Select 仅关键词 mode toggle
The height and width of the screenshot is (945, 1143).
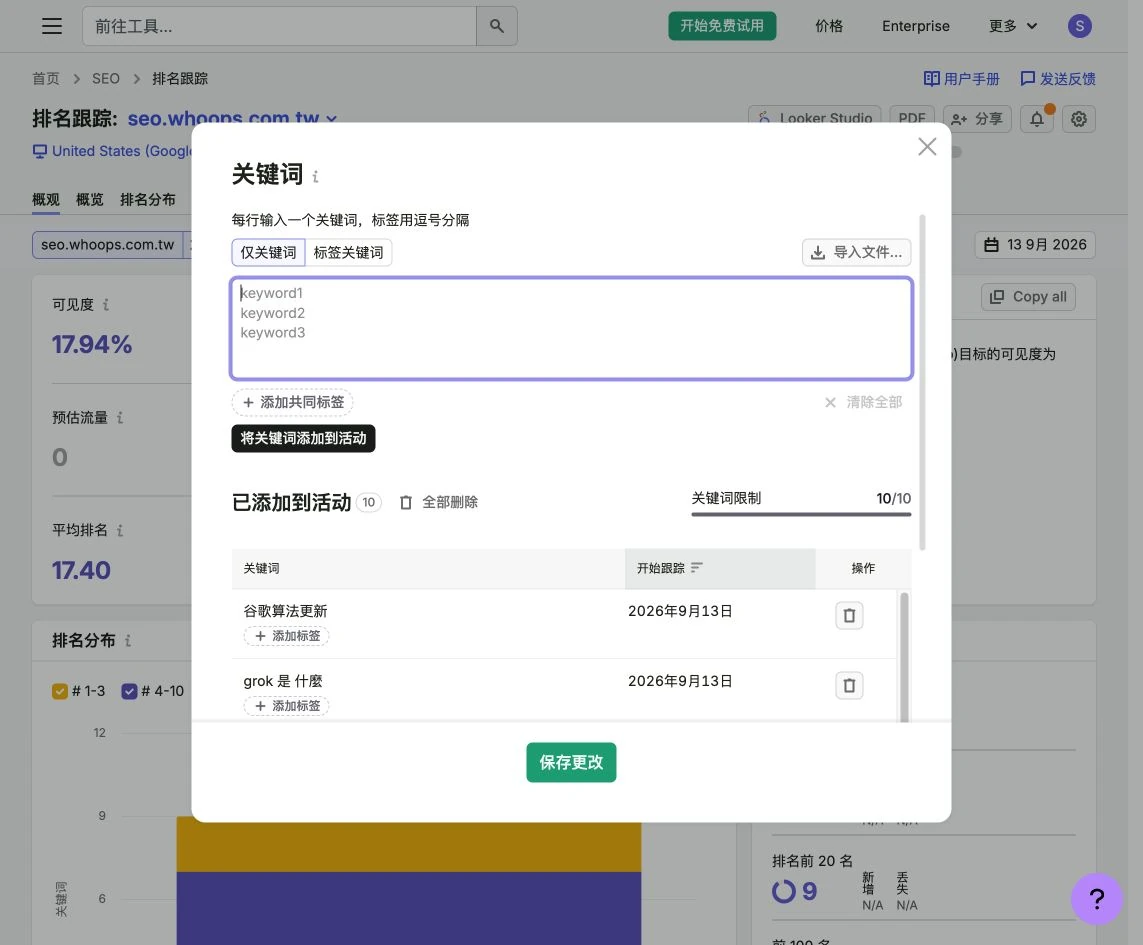[268, 252]
